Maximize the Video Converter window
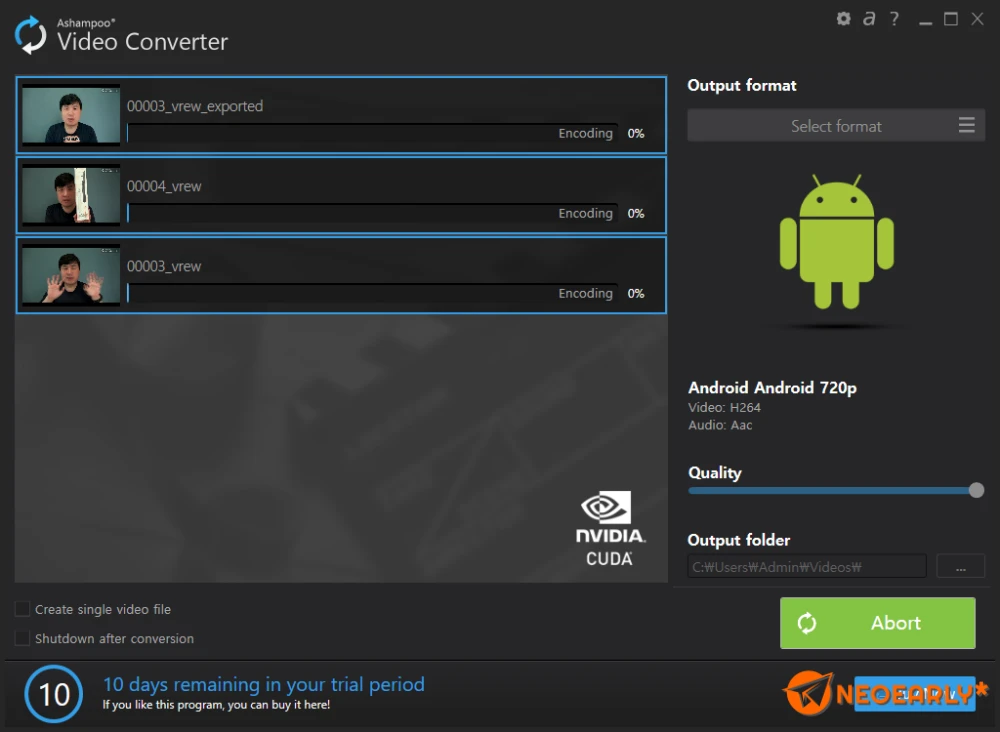The width and height of the screenshot is (1000, 732). (x=951, y=19)
